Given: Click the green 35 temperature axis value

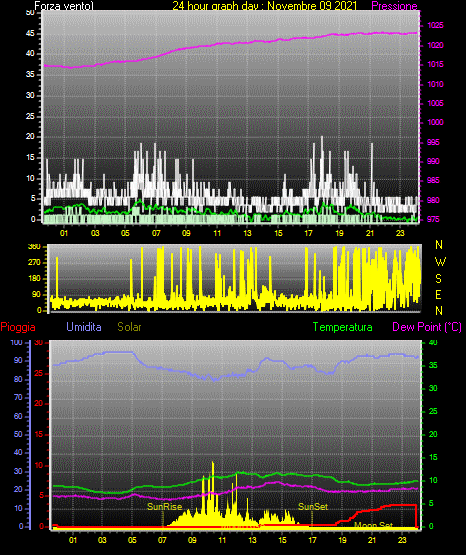Looking at the screenshot, I should (433, 365).
